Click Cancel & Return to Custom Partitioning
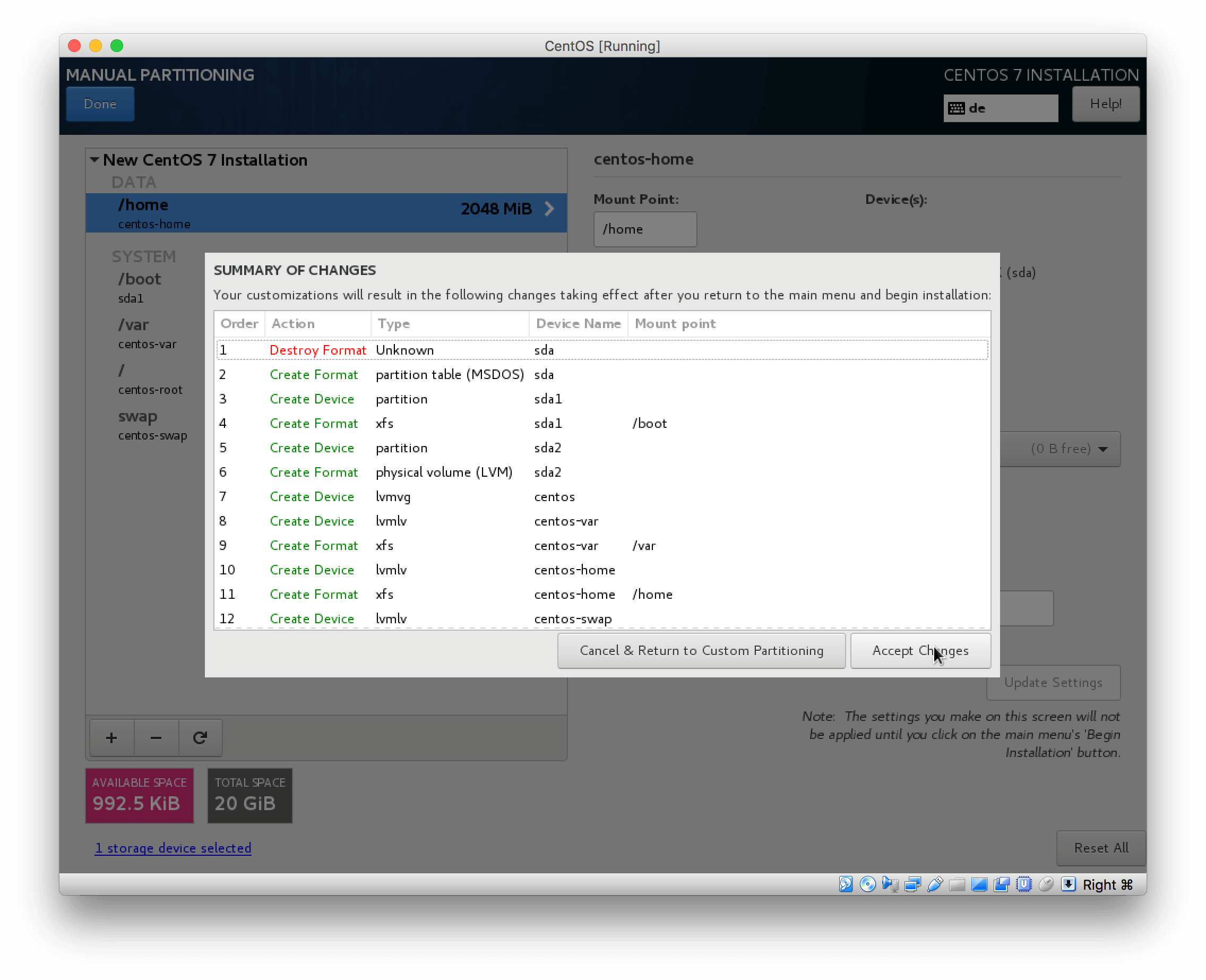Viewport: 1206px width, 980px height. [x=700, y=650]
